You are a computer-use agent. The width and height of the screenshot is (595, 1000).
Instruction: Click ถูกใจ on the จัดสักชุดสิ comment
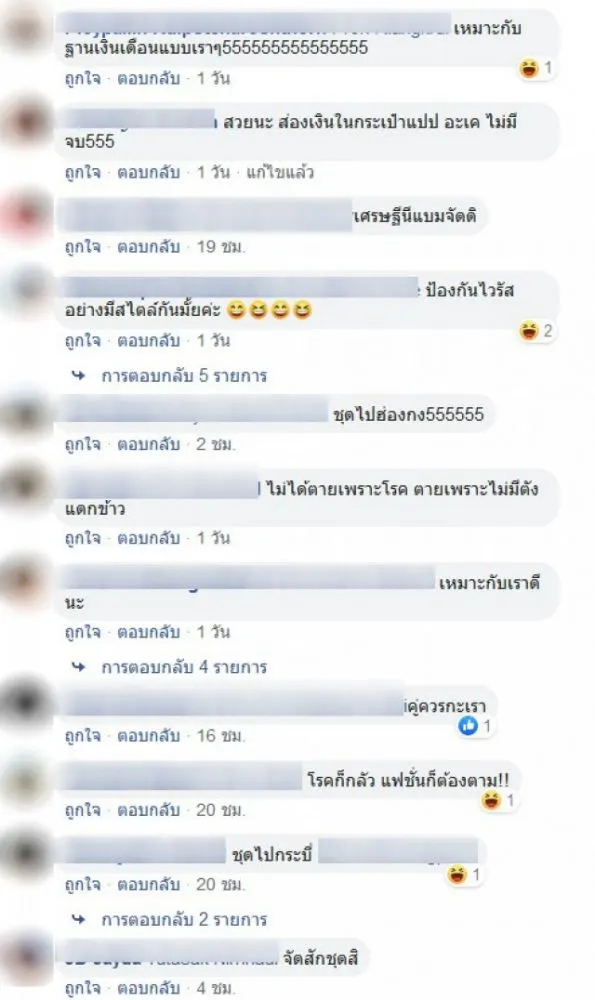click(83, 989)
